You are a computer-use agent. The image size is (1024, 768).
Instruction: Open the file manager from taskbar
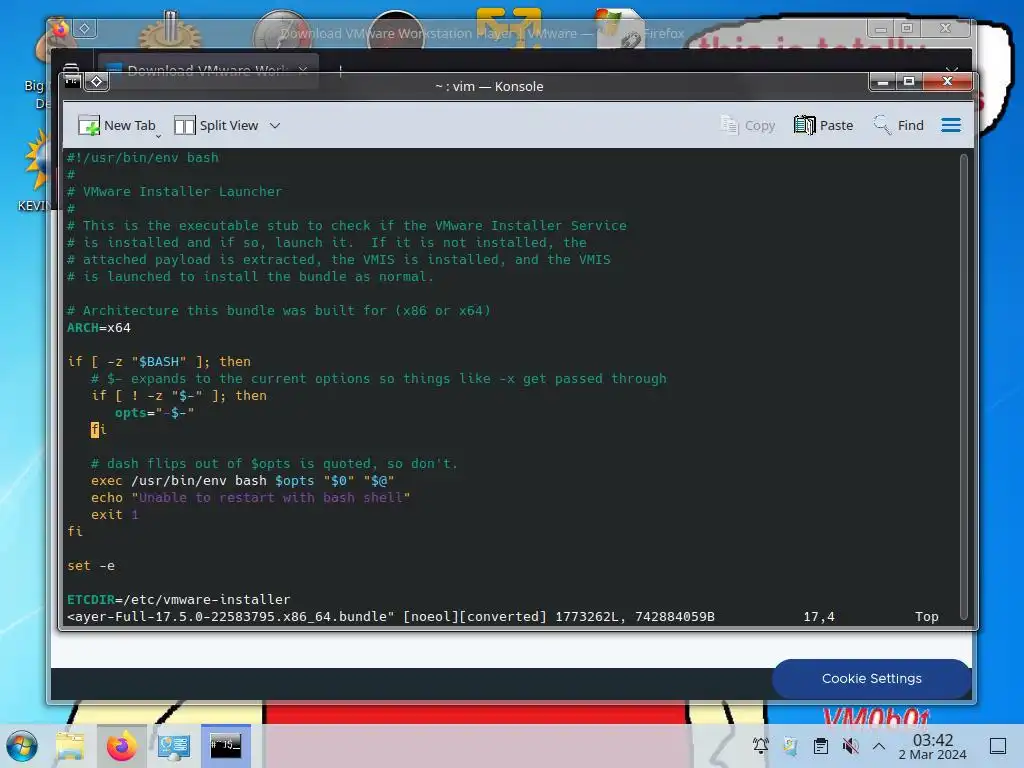(70, 746)
